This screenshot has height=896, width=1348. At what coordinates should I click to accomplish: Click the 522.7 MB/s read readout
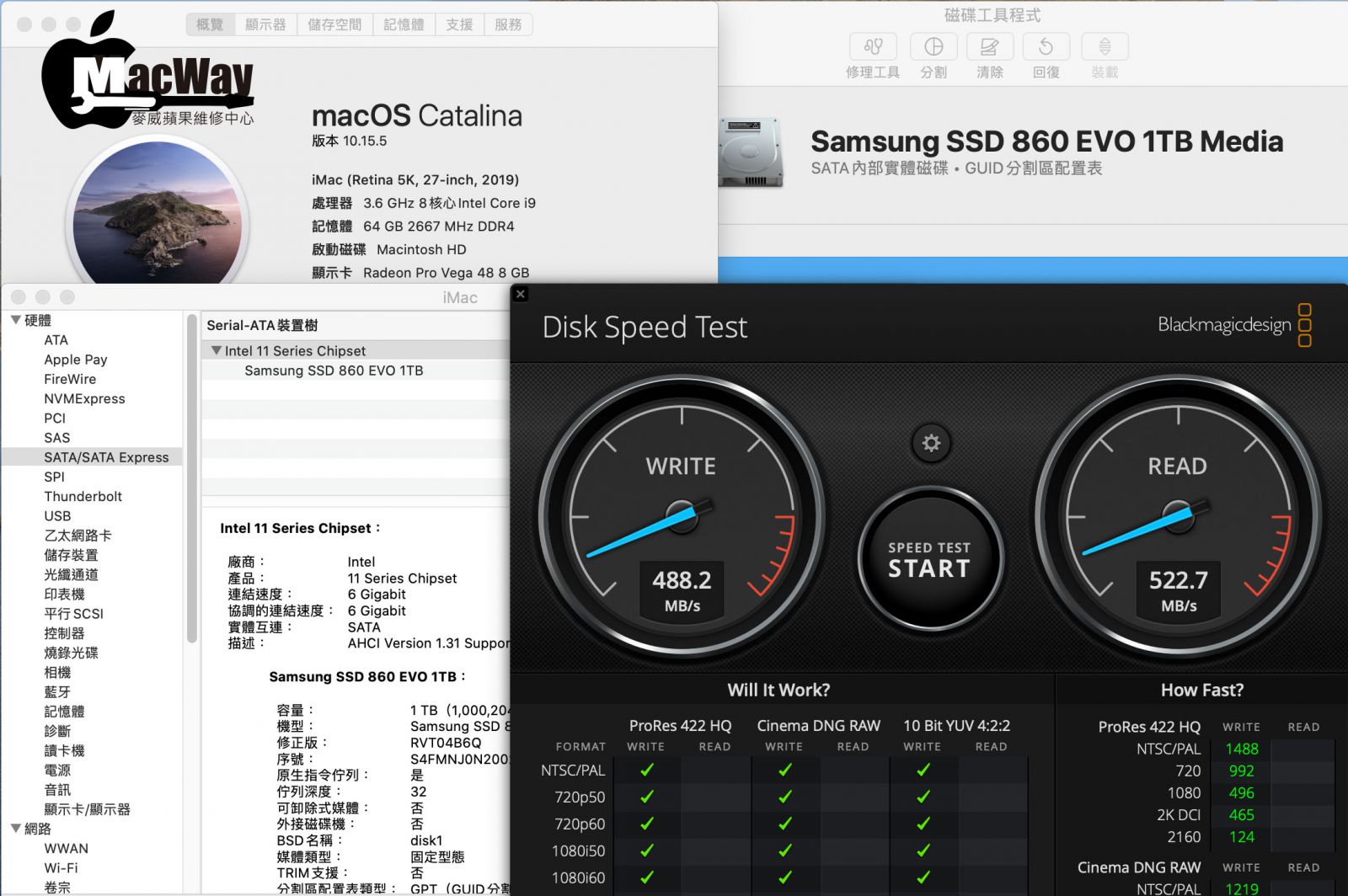[x=1179, y=591]
